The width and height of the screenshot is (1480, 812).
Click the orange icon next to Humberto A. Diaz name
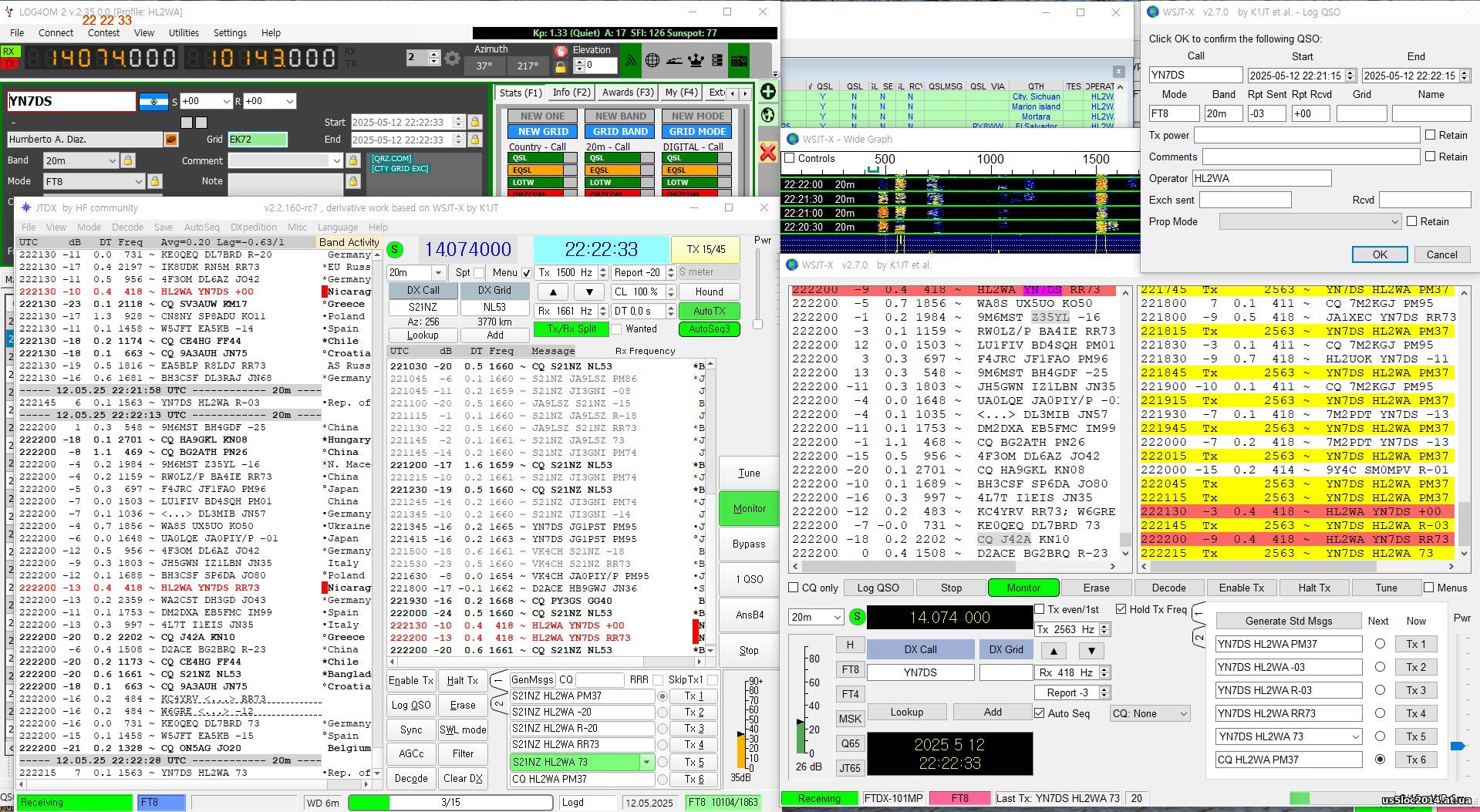click(171, 140)
